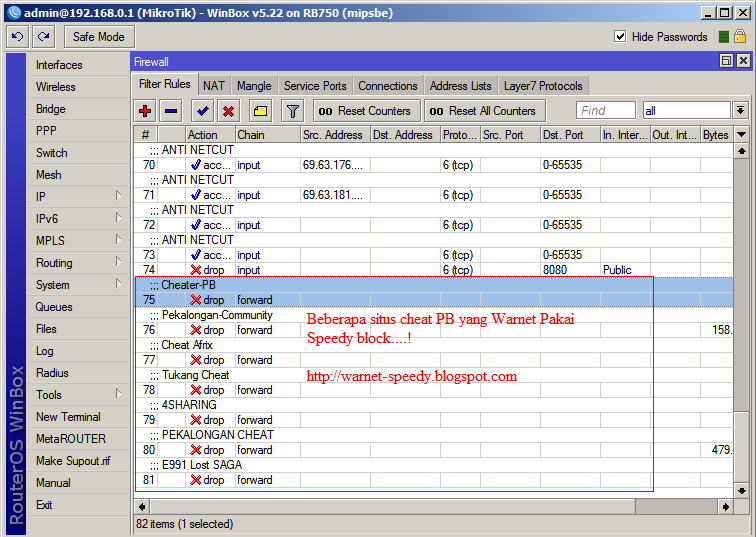
Task: Select rule 76 Pekalongan-Community drop row
Action: pyautogui.click(x=434, y=330)
